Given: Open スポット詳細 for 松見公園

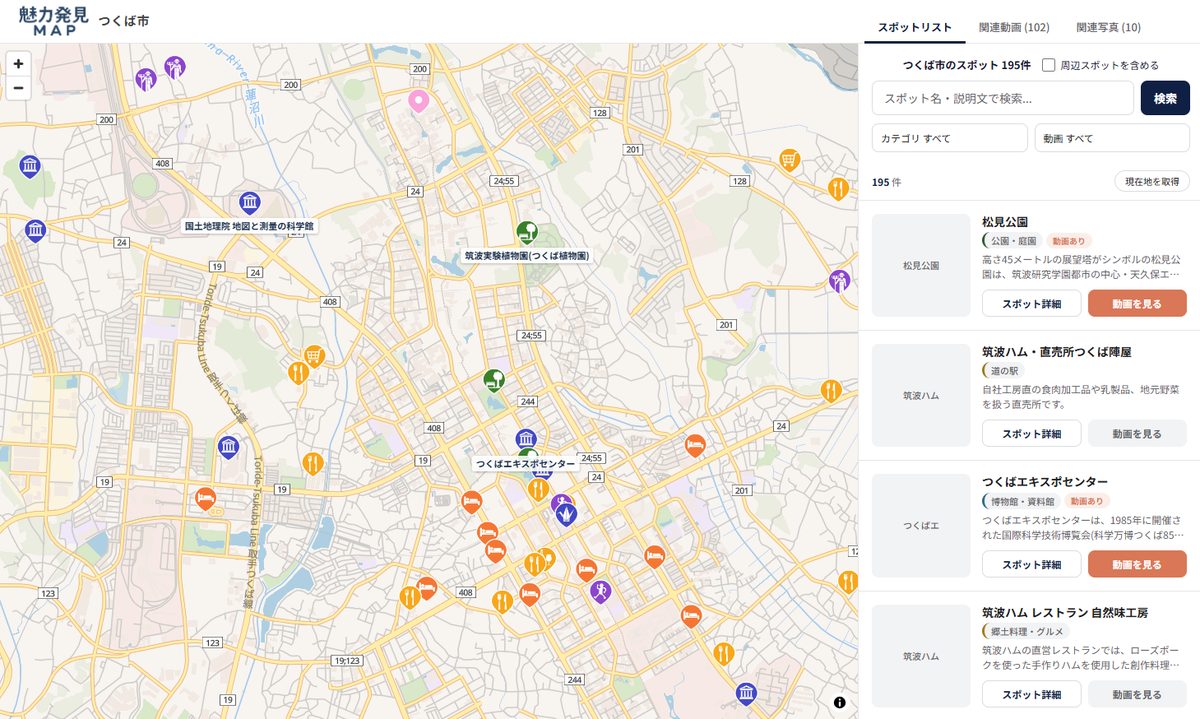Looking at the screenshot, I should click(1031, 304).
